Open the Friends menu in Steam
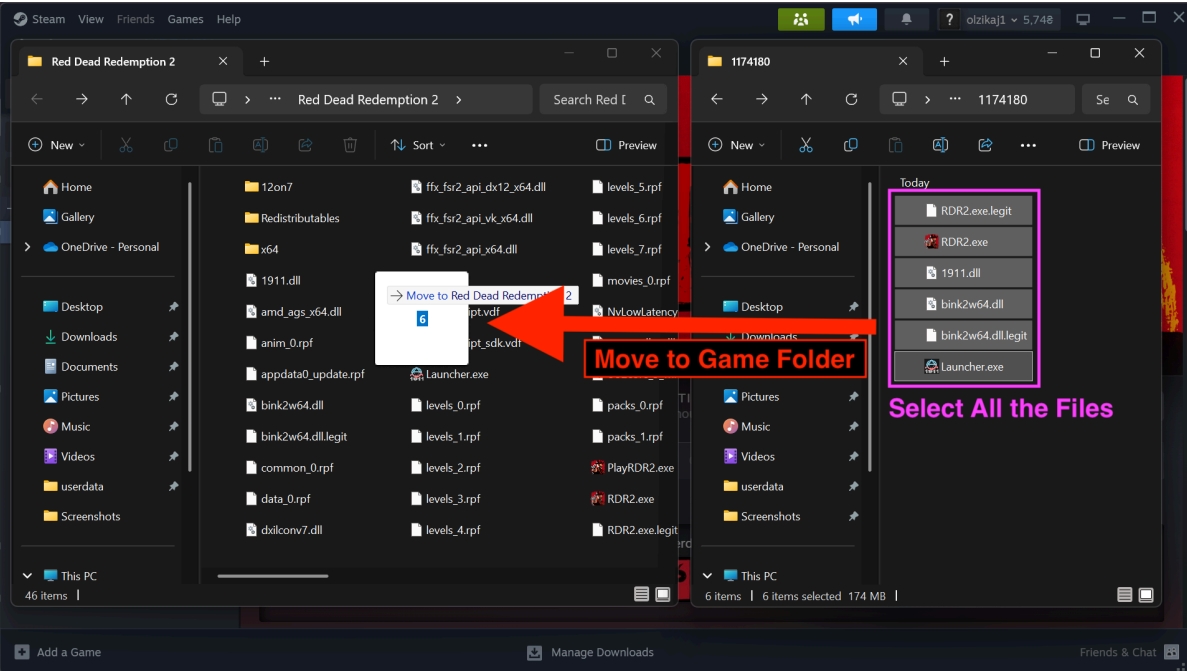 click(136, 19)
